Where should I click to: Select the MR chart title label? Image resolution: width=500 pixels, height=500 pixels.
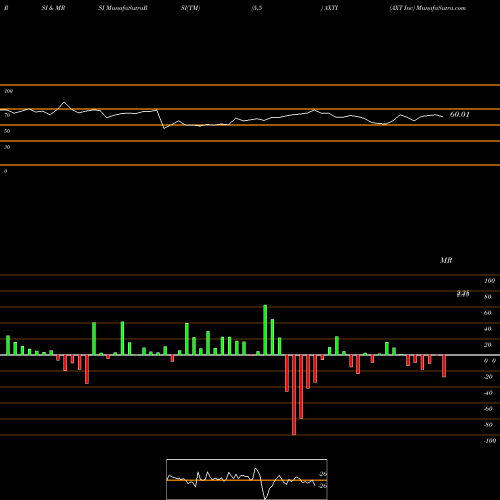pos(446,260)
